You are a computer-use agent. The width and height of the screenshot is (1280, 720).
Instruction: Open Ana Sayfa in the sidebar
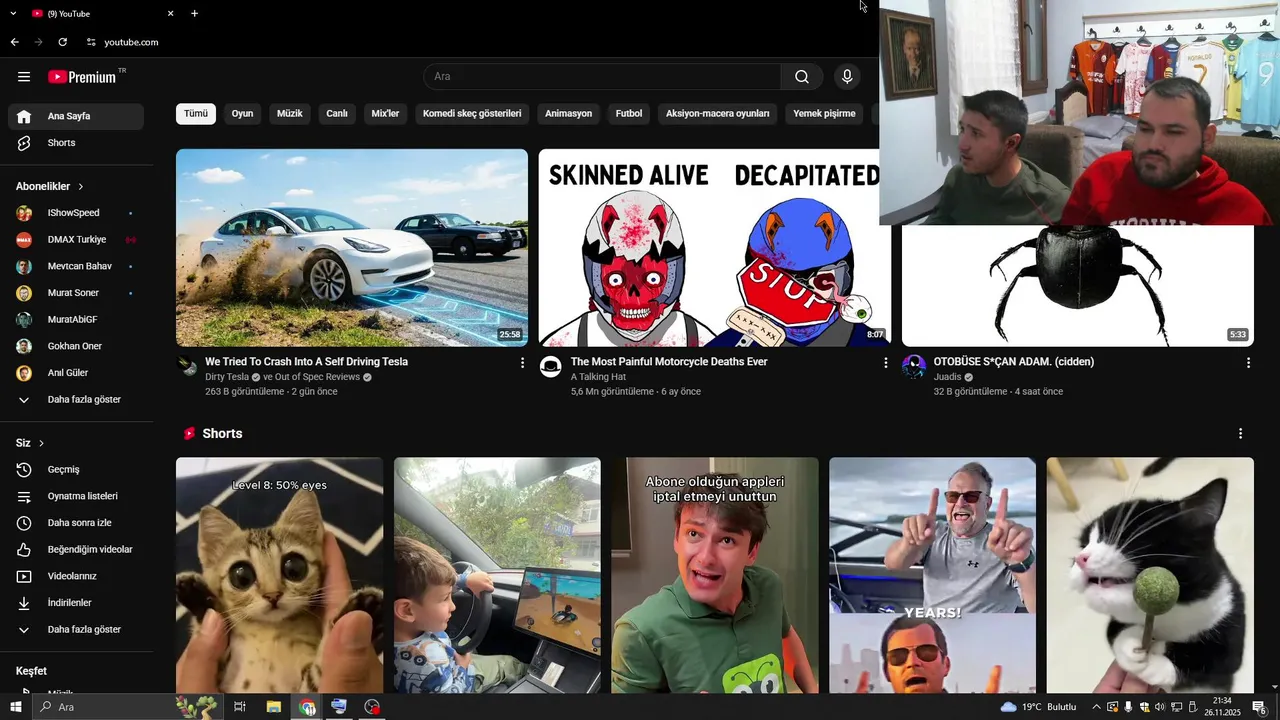[x=76, y=116]
